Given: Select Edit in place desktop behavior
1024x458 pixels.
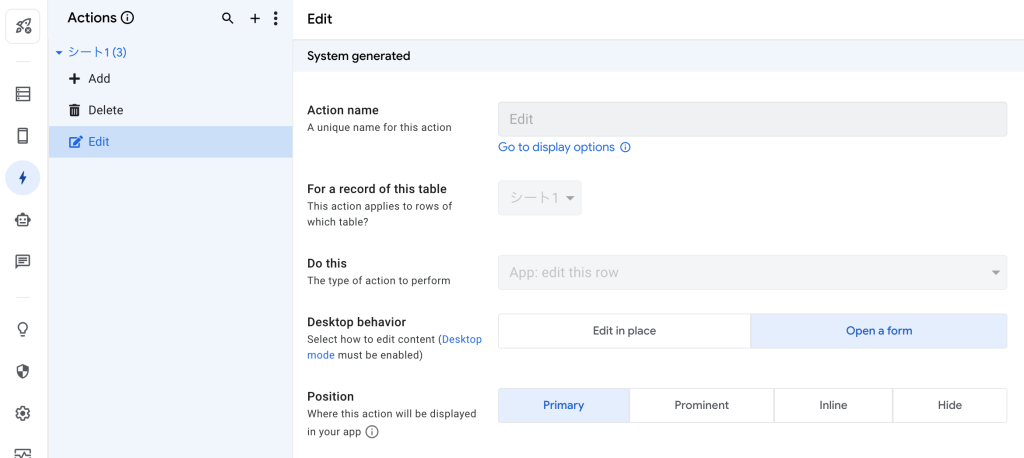Looking at the screenshot, I should [624, 331].
